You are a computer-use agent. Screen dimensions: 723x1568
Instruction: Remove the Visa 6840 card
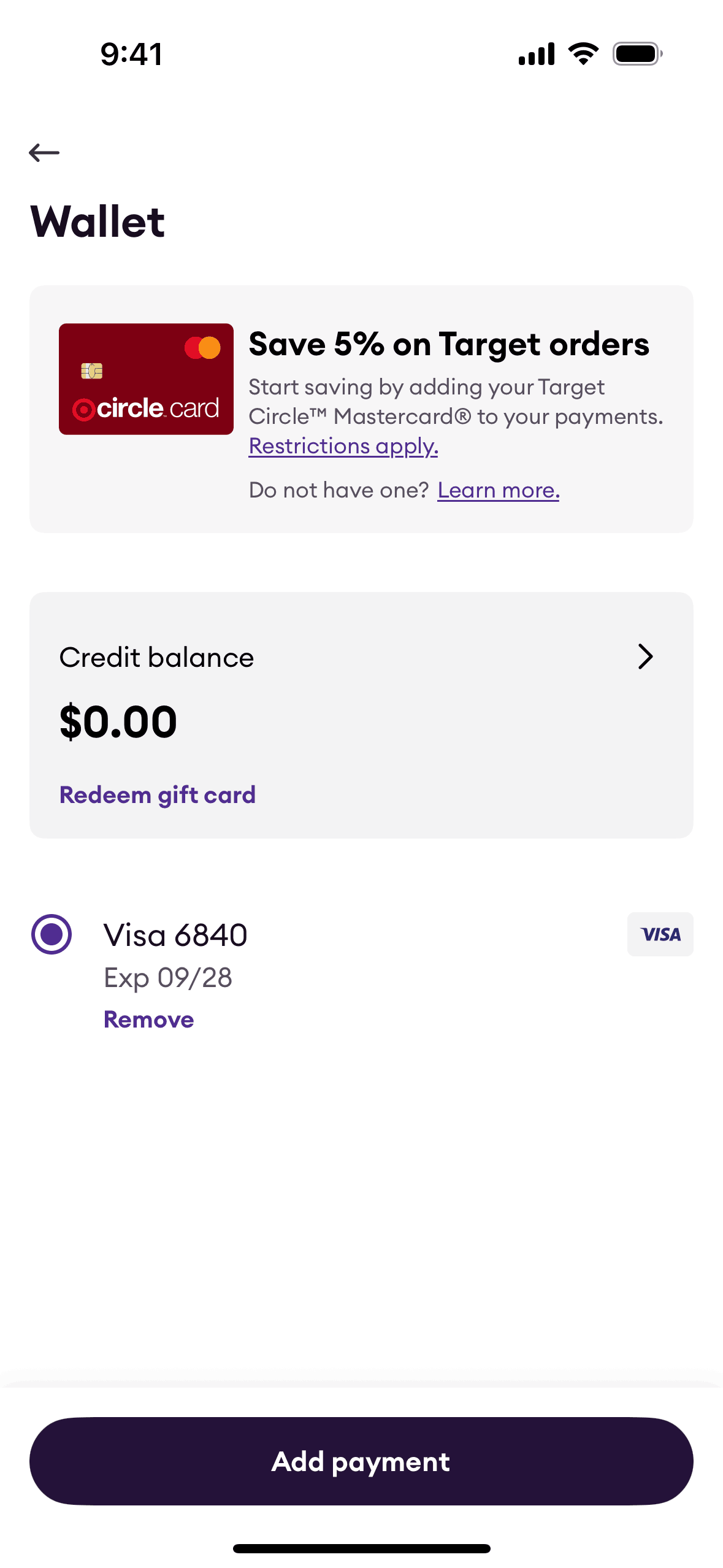(x=148, y=1020)
